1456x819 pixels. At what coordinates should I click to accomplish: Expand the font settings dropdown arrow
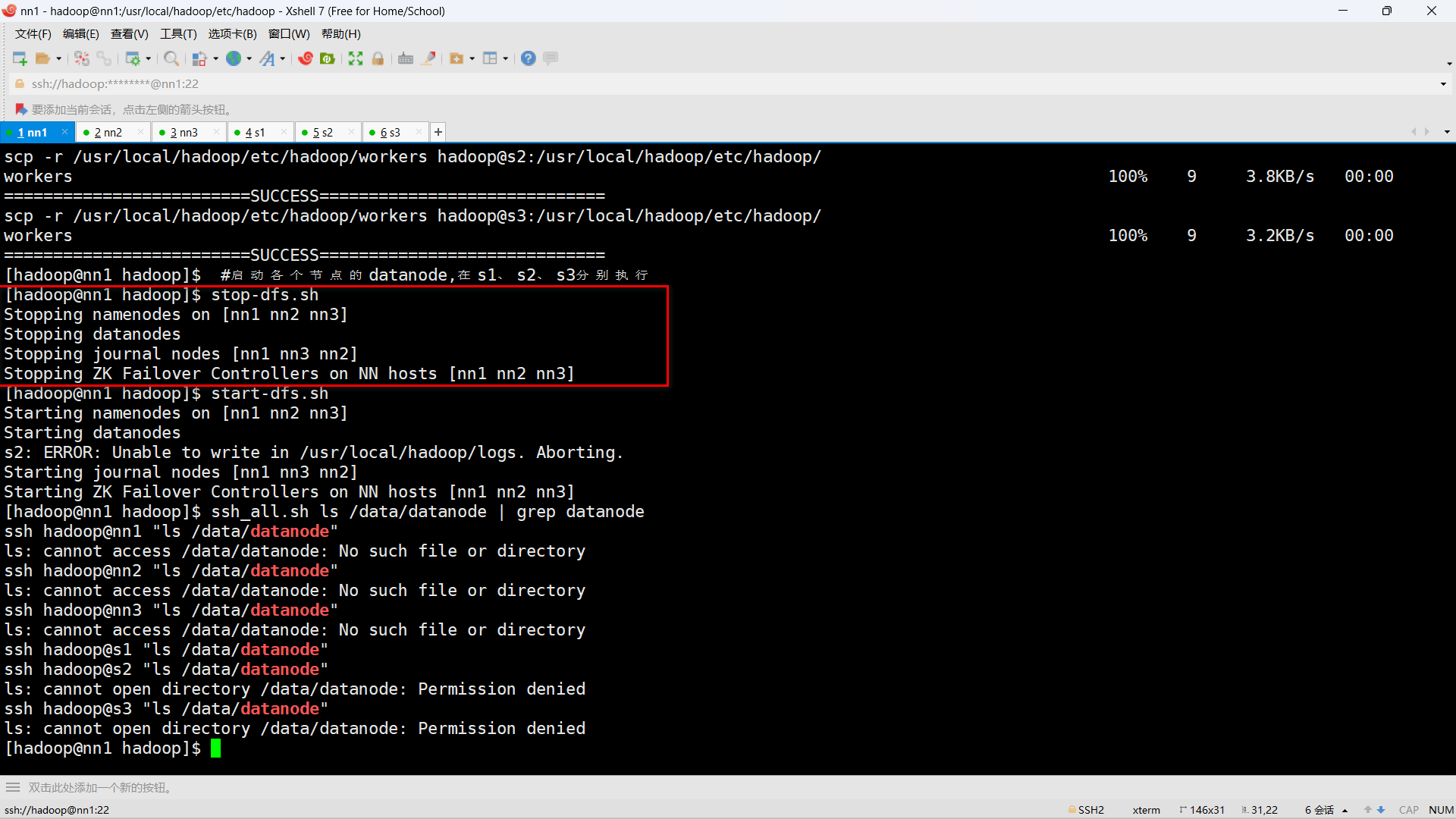(283, 59)
